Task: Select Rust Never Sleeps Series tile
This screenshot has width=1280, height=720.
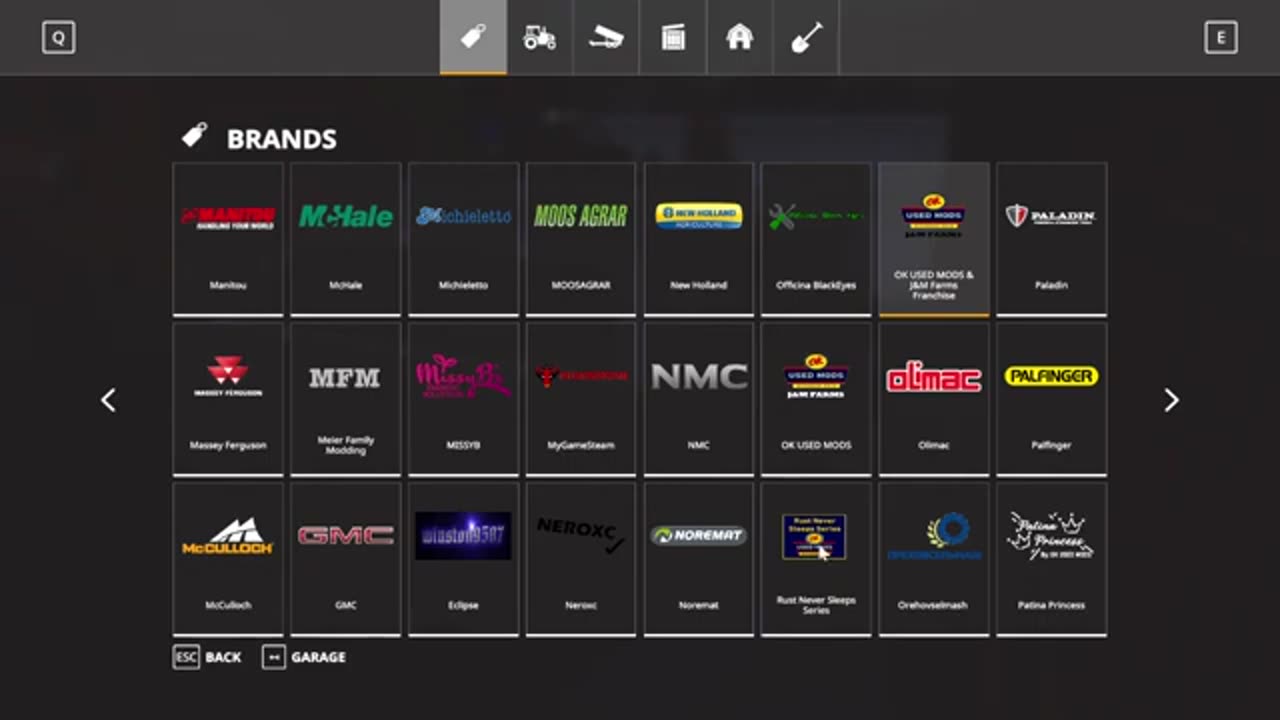Action: (816, 559)
